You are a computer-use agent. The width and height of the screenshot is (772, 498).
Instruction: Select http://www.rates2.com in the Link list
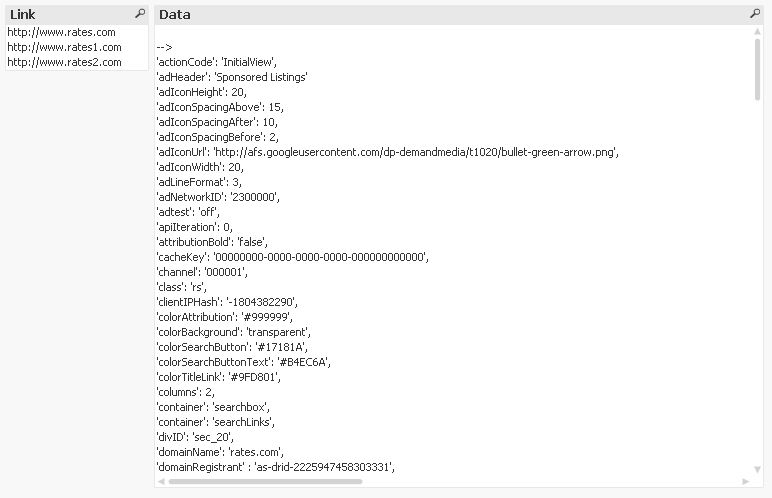(64, 62)
